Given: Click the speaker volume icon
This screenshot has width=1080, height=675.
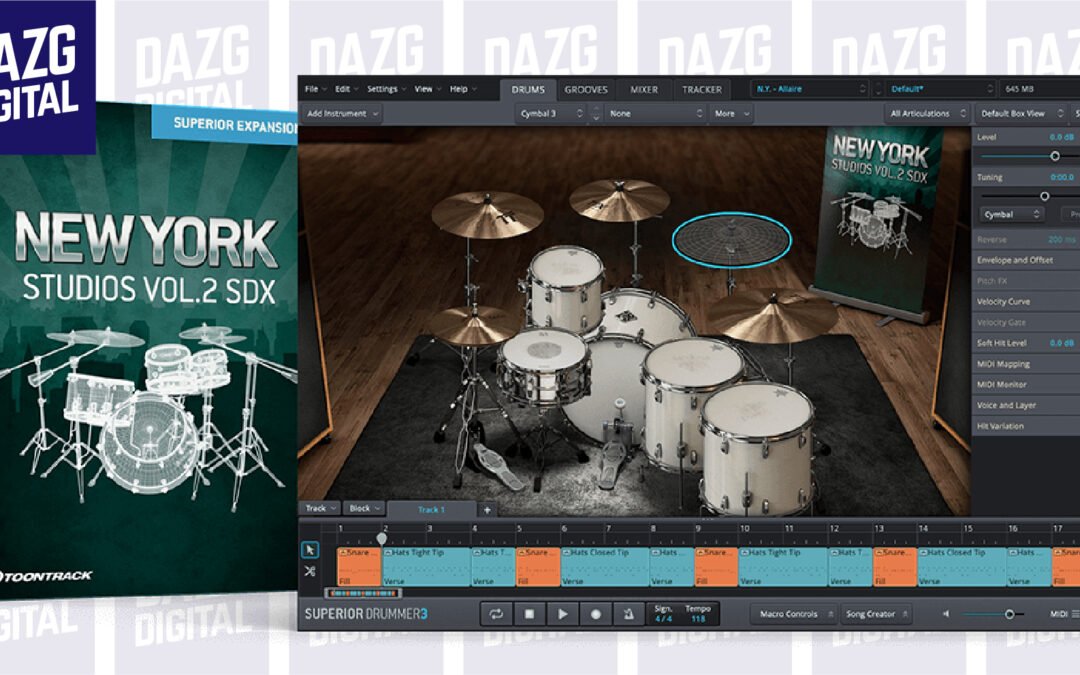Looking at the screenshot, I should 946,614.
